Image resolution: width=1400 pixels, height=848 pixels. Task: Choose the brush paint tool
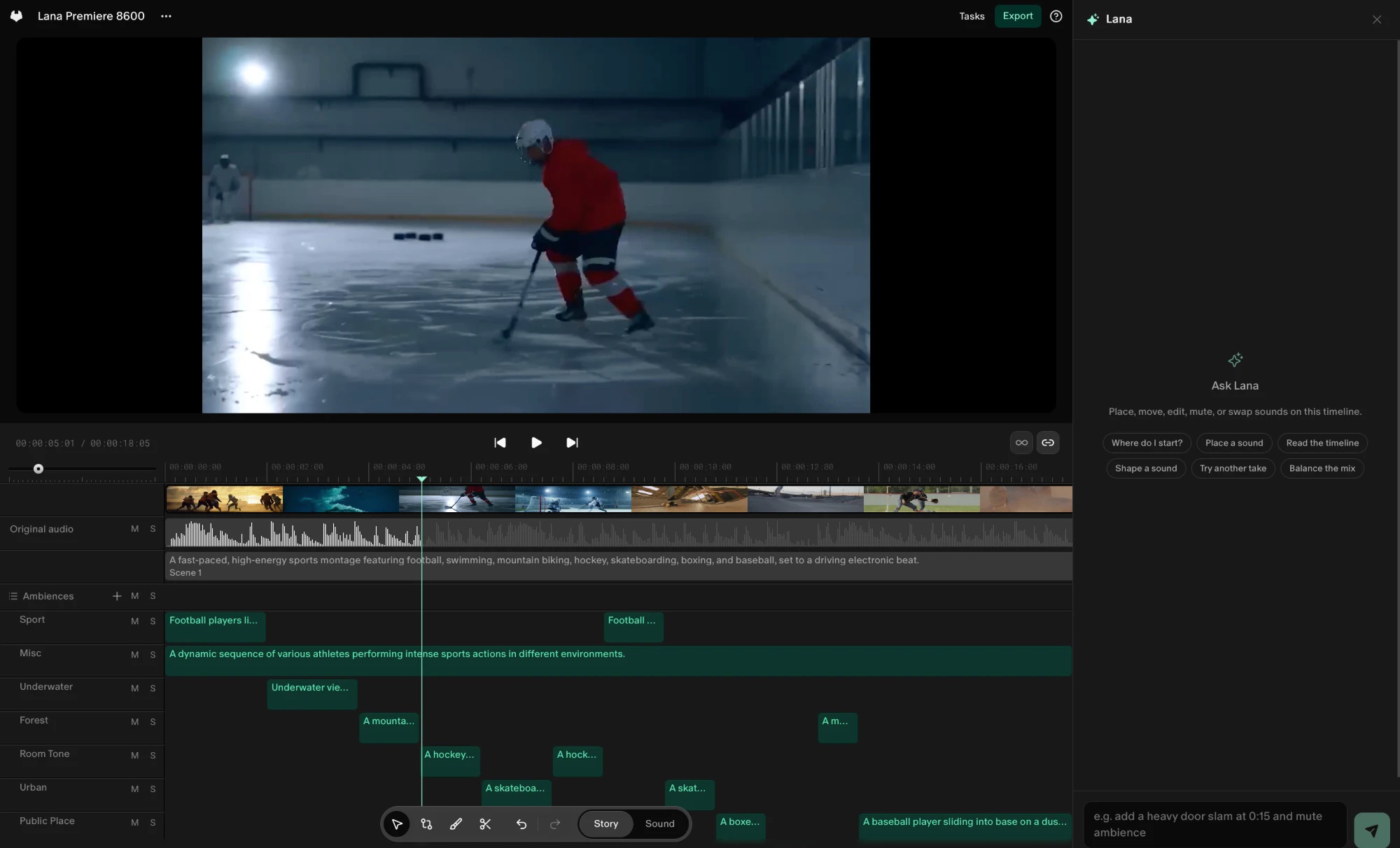pyautogui.click(x=456, y=824)
